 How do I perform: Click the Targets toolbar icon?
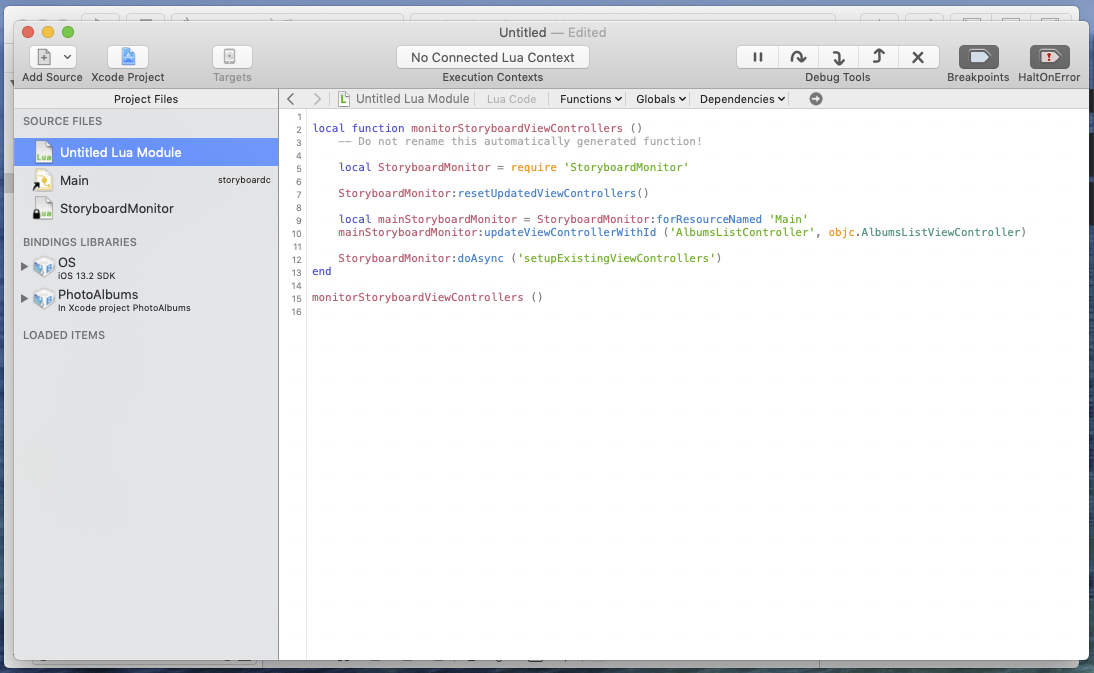(x=232, y=56)
